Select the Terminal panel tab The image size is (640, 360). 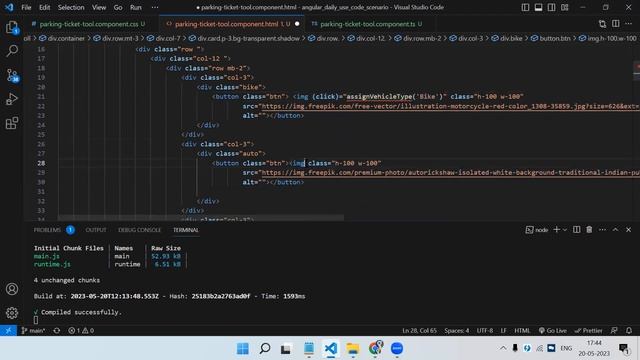point(186,230)
